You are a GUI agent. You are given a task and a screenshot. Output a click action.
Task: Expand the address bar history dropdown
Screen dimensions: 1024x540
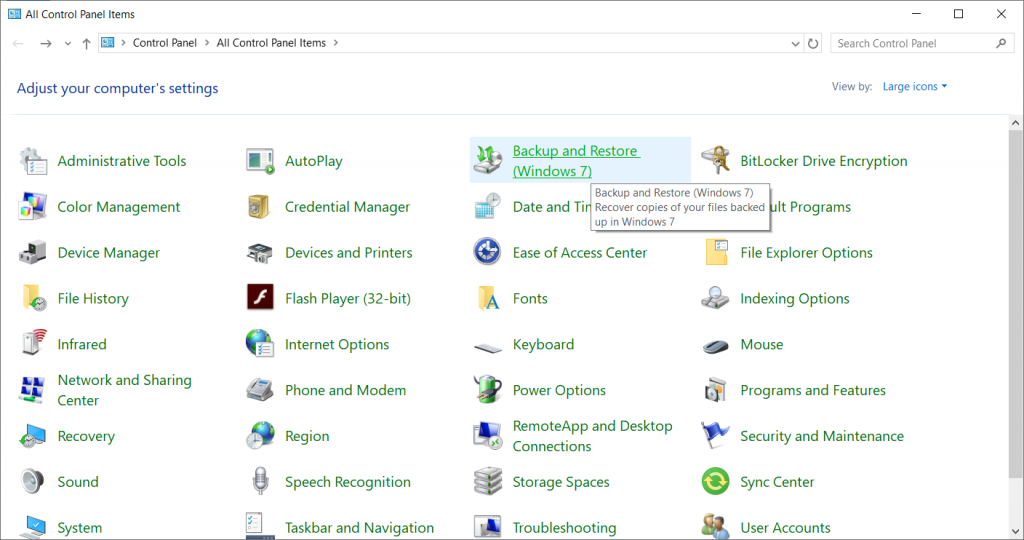tap(795, 44)
